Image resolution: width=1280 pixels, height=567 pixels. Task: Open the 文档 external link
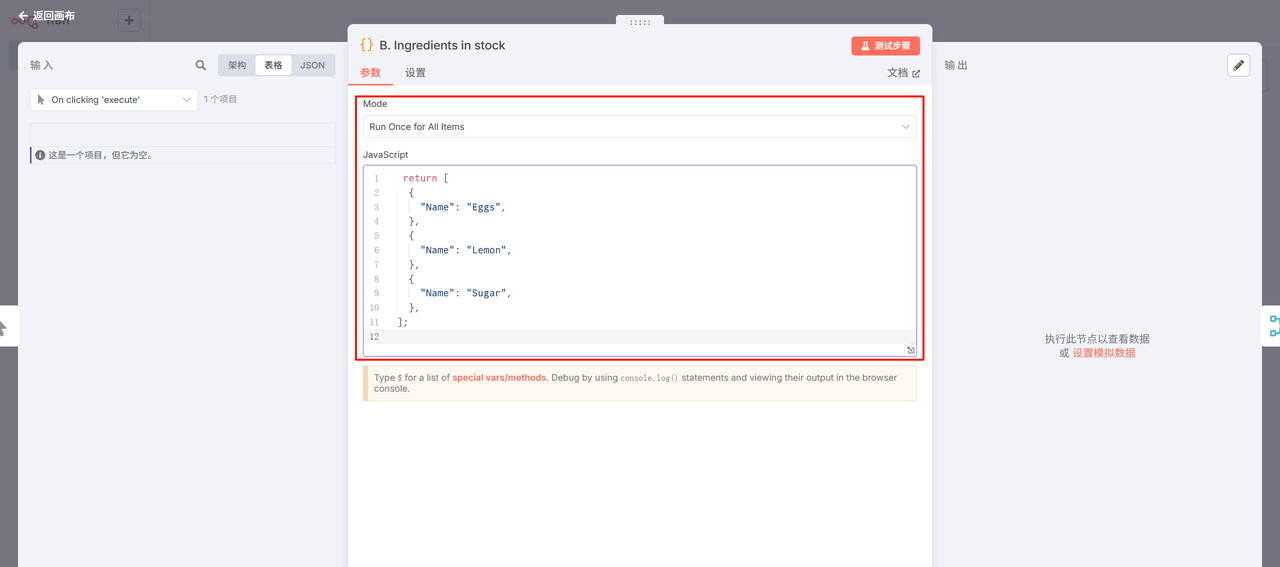pyautogui.click(x=903, y=73)
